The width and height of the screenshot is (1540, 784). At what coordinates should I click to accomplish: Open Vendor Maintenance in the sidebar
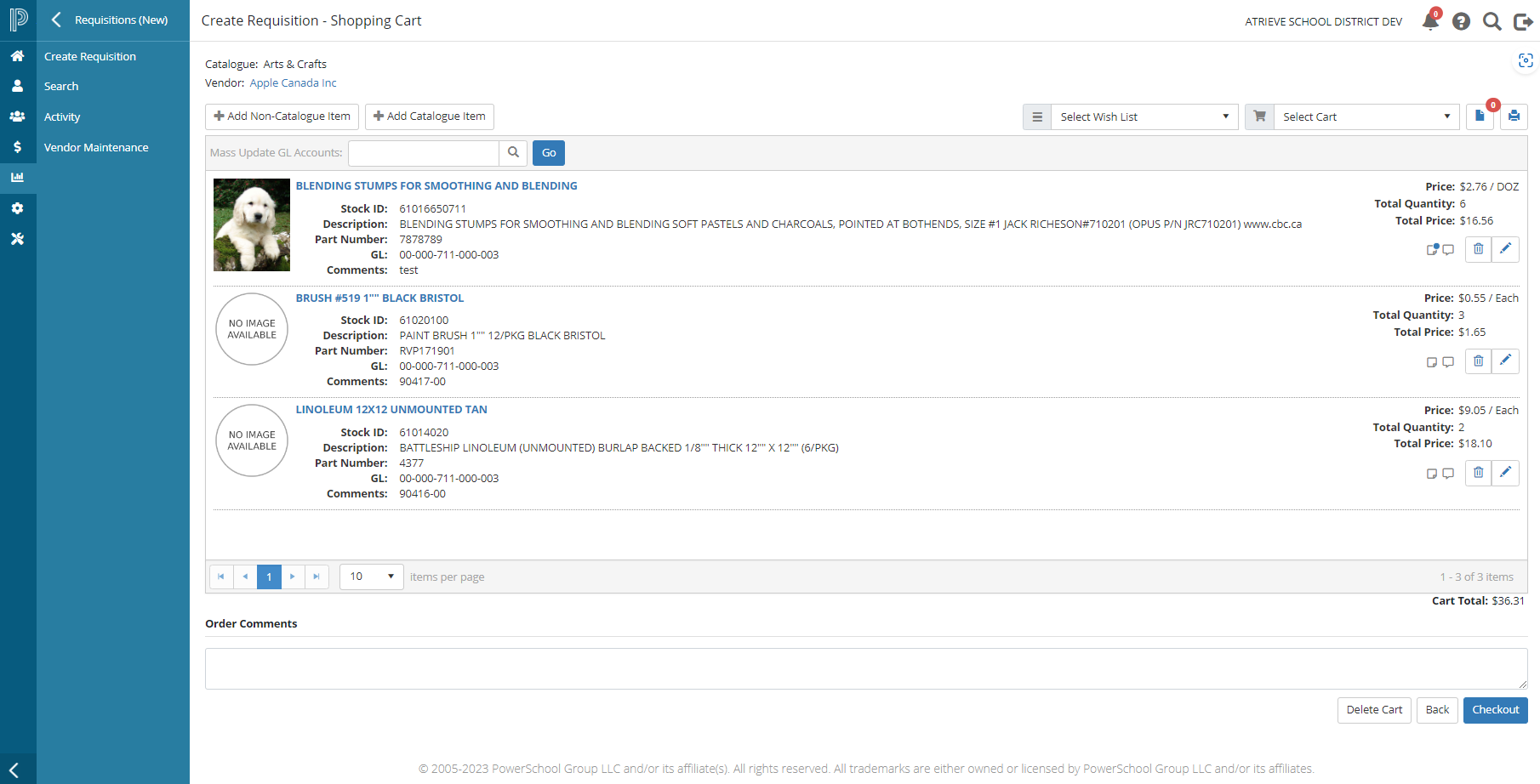coord(96,147)
